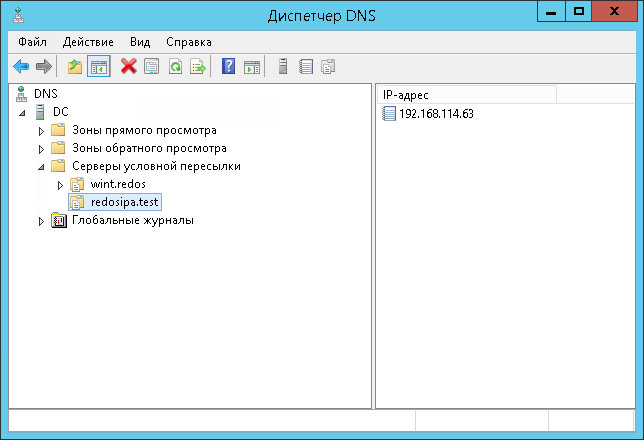This screenshot has height=440, width=644.
Task: Expand Зоны обратного просмотра node
Action: (x=41, y=149)
